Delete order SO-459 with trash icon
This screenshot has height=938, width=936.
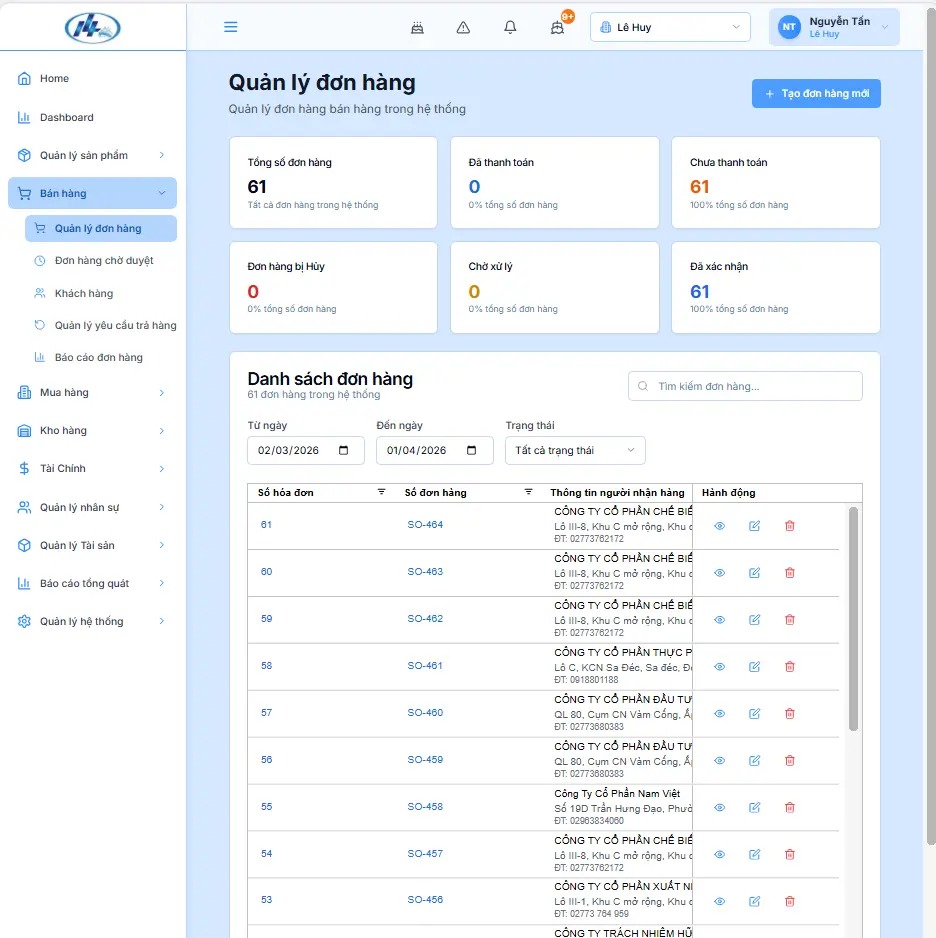789,760
